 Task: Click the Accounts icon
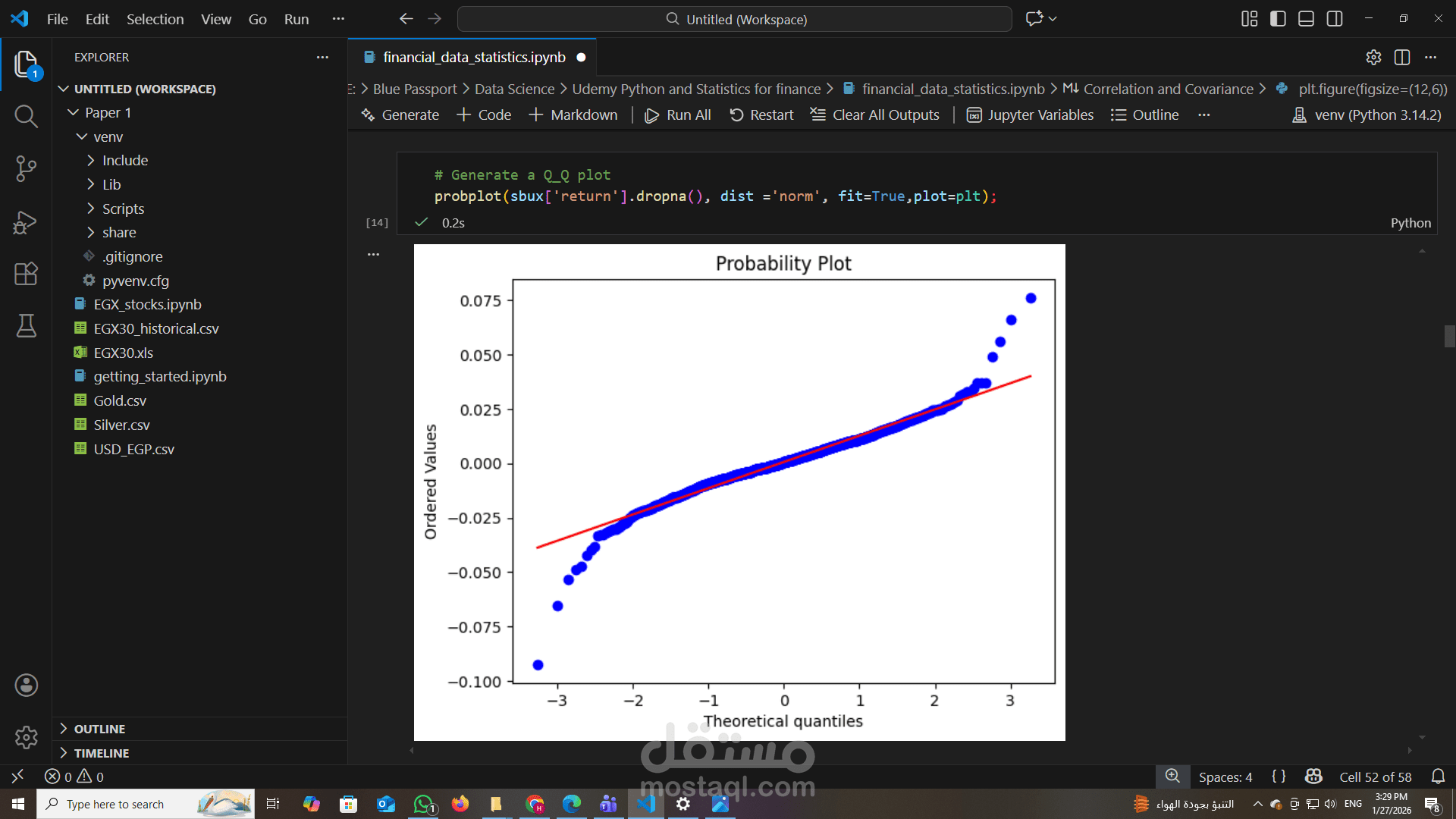coord(26,686)
